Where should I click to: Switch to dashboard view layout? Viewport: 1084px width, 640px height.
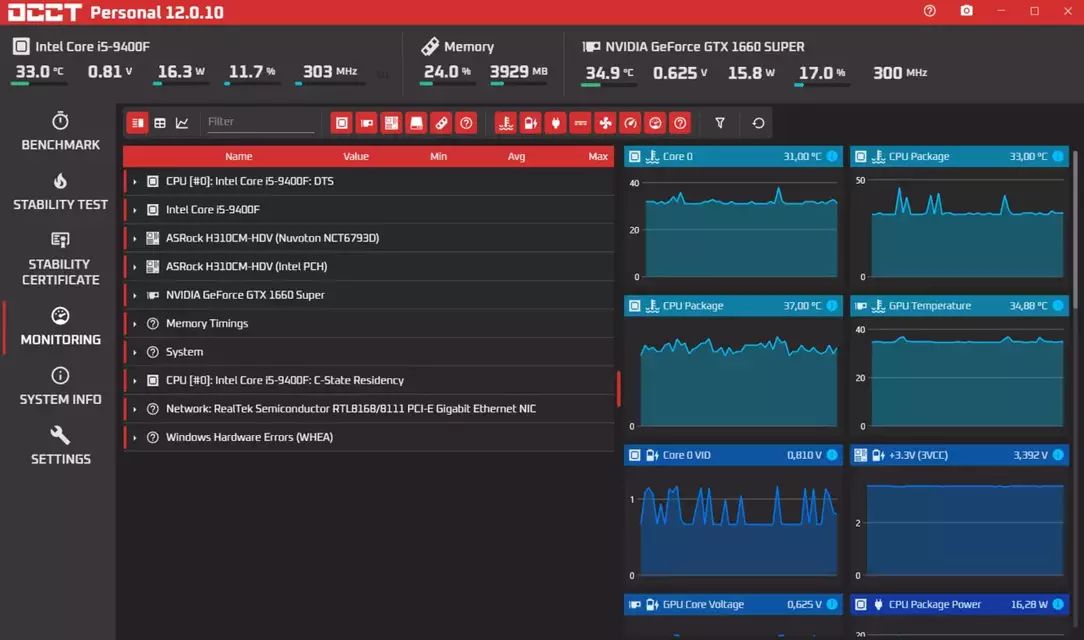[138, 123]
